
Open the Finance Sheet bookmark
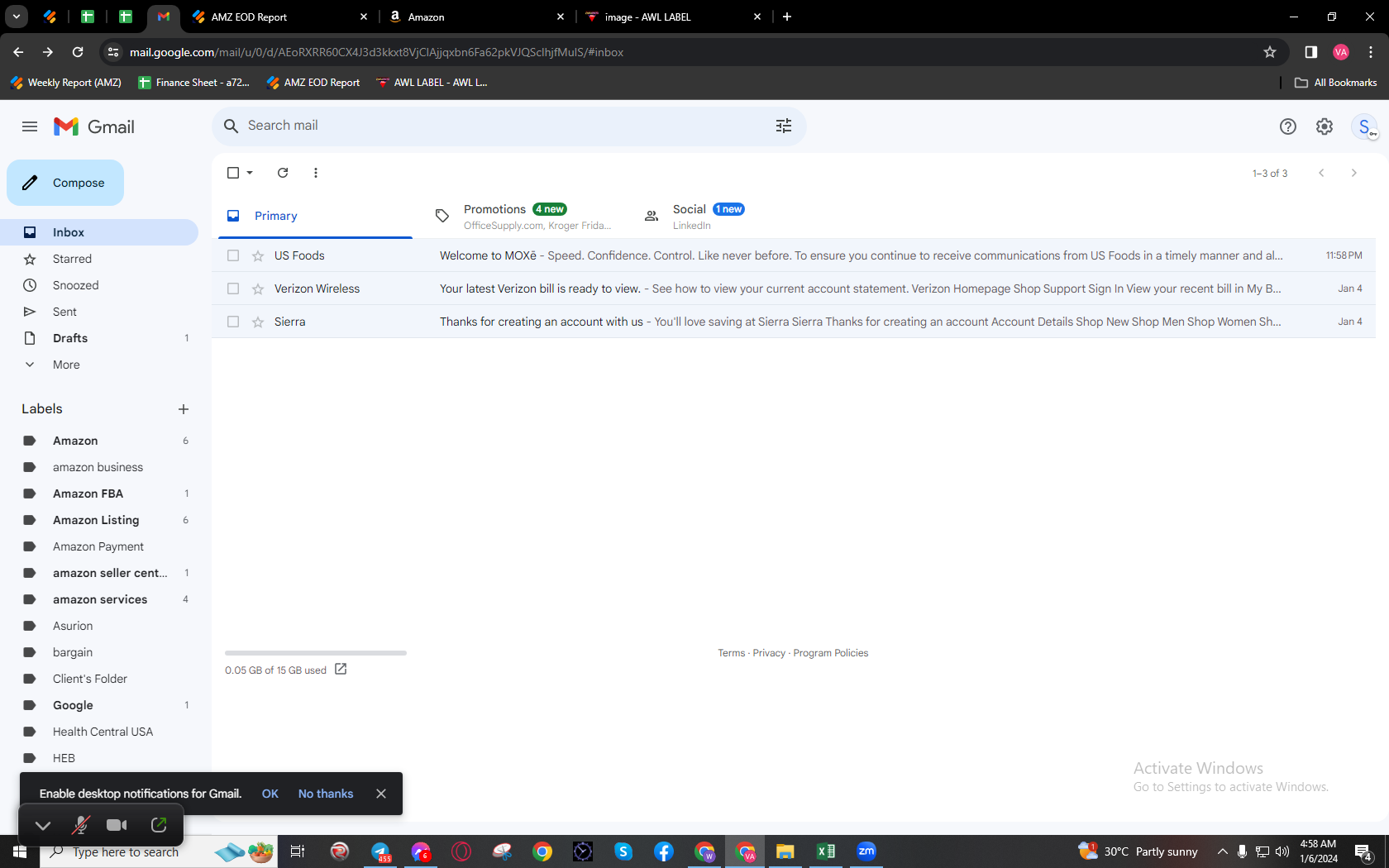[193, 83]
